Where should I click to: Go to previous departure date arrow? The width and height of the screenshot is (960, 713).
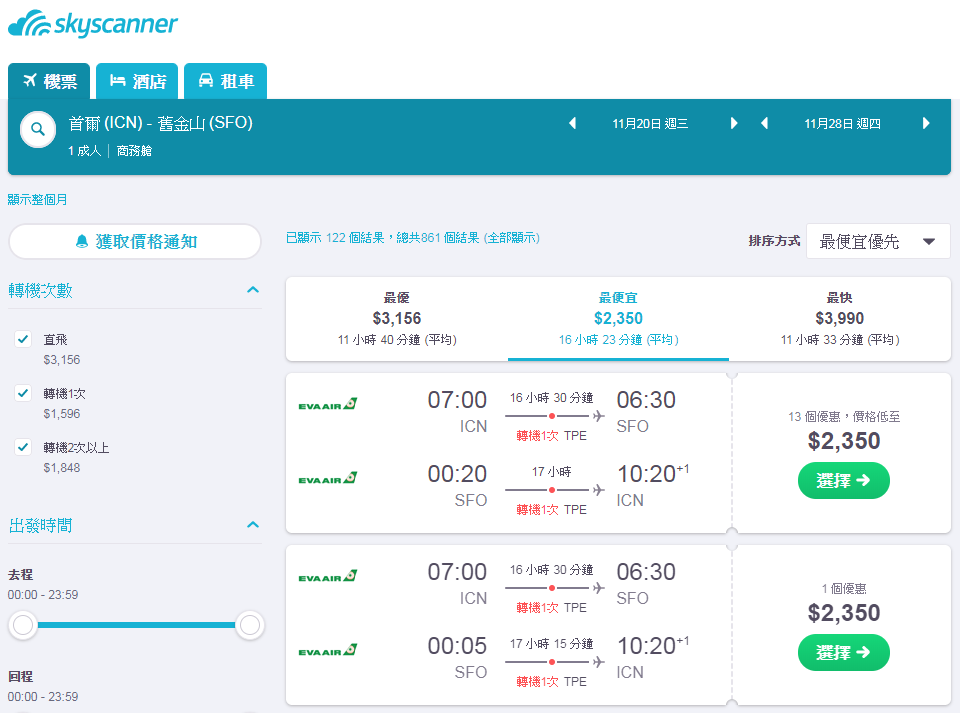(572, 124)
